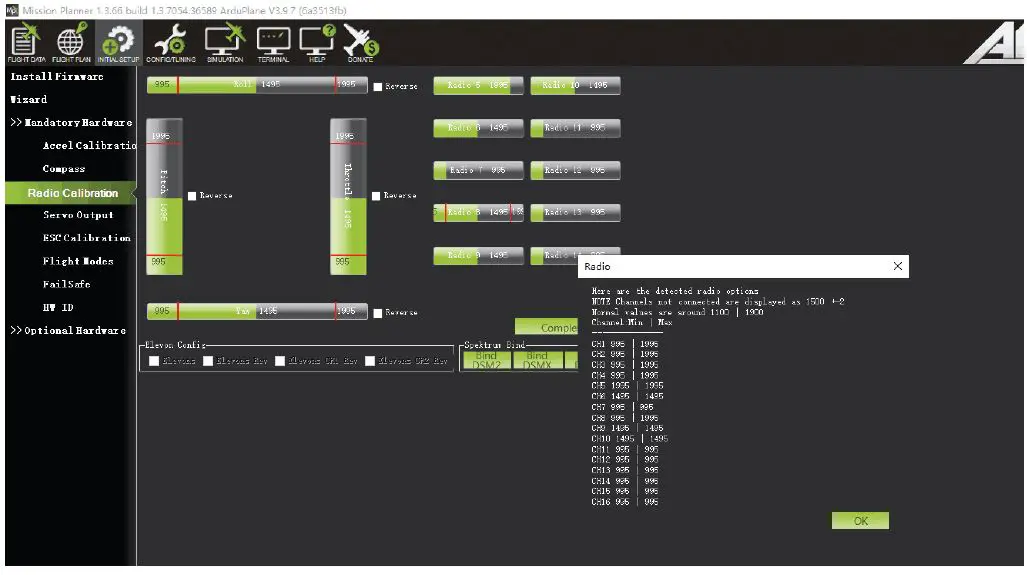Click the CH1 row in Radio dialog
This screenshot has width=1033, height=575.
[625, 344]
